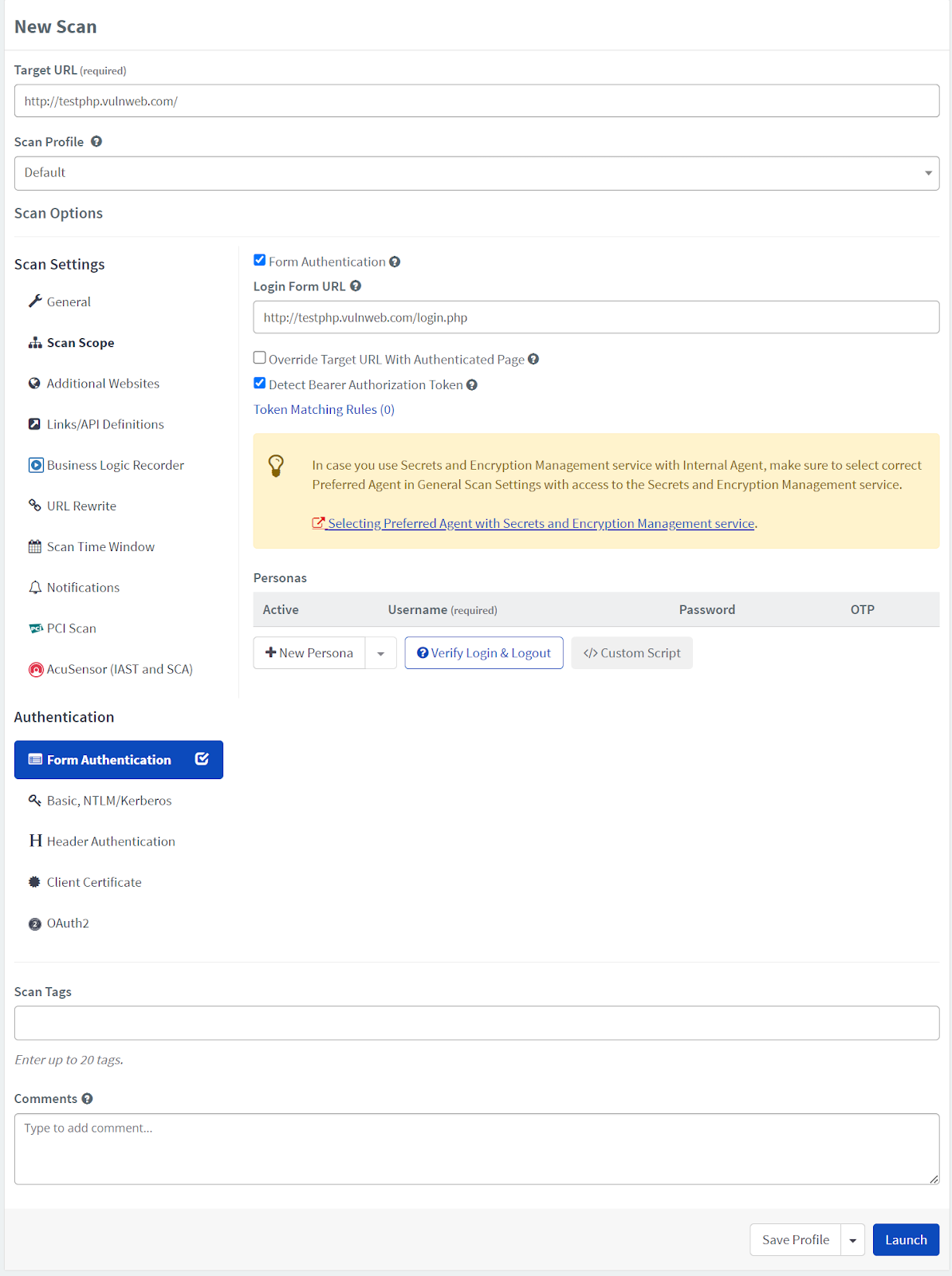Click the Basic, NTLM/Kerberos key icon
The height and width of the screenshot is (1276, 952).
click(34, 800)
